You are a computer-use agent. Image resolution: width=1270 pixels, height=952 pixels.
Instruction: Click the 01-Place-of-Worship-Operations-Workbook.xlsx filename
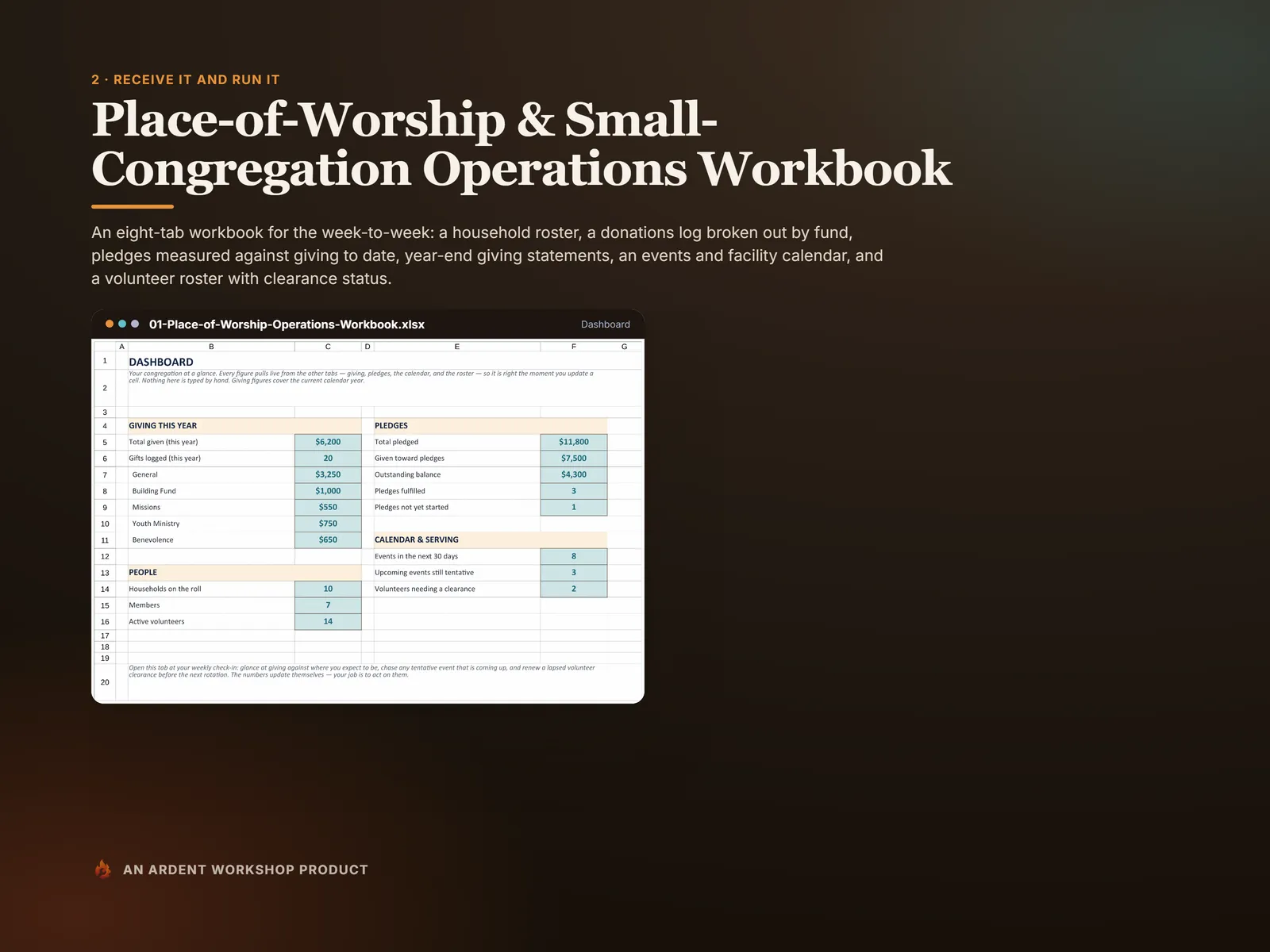coord(287,324)
